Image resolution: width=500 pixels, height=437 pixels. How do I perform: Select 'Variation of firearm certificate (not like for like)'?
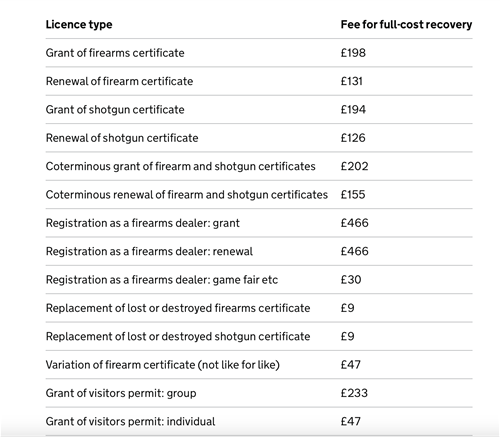pos(163,365)
